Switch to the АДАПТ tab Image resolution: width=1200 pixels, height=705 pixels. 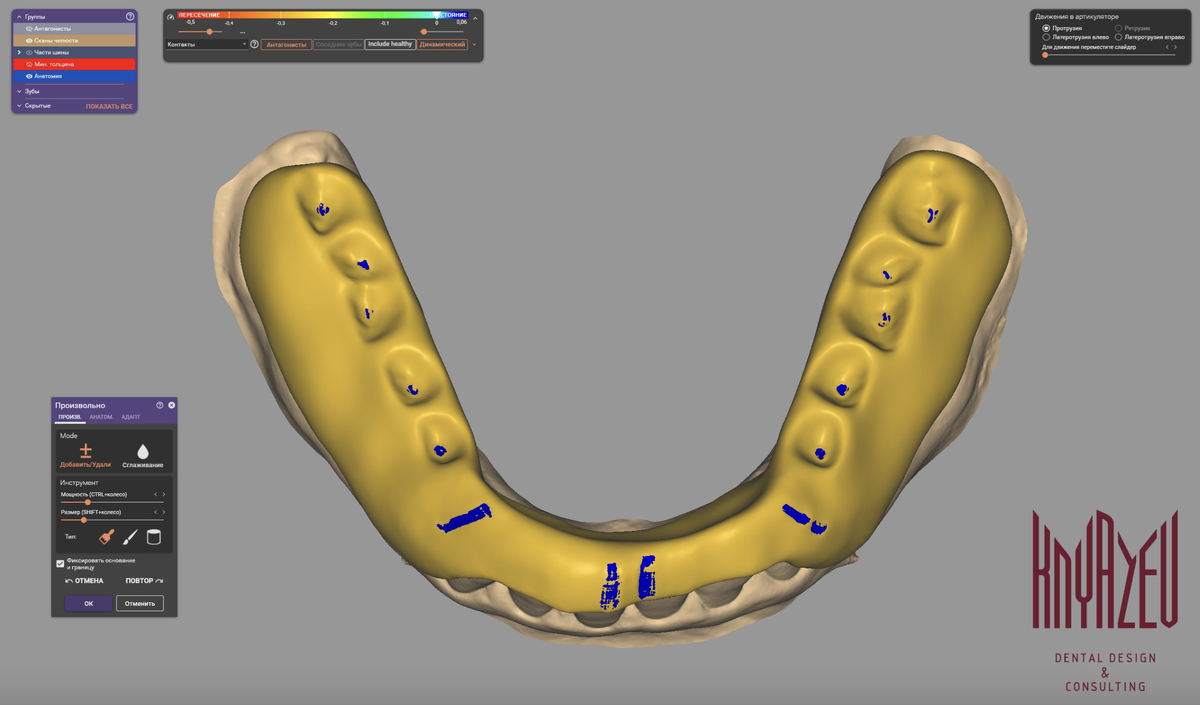pos(130,417)
